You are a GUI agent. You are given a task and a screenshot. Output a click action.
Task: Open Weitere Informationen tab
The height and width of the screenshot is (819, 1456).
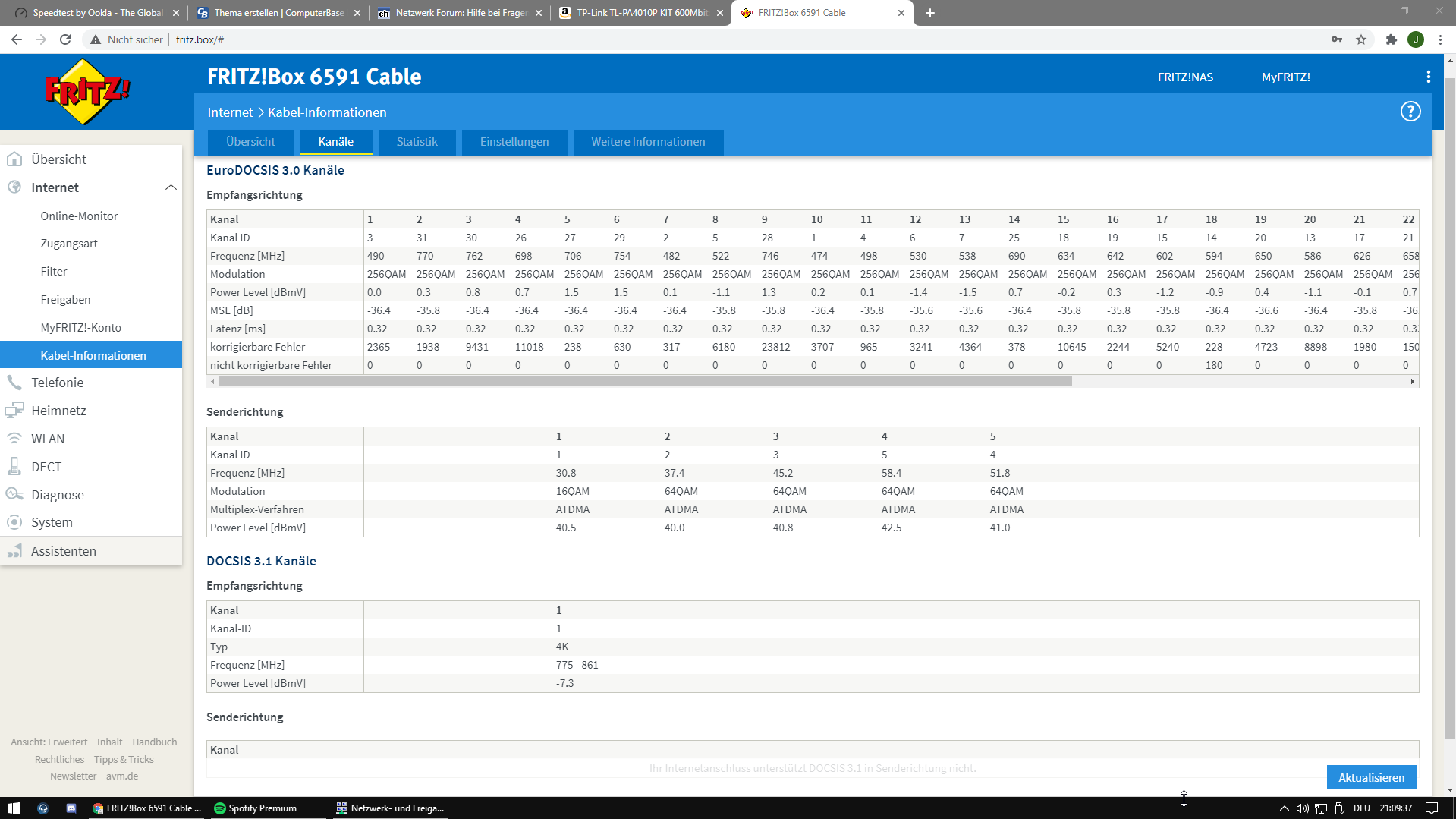[x=648, y=142]
